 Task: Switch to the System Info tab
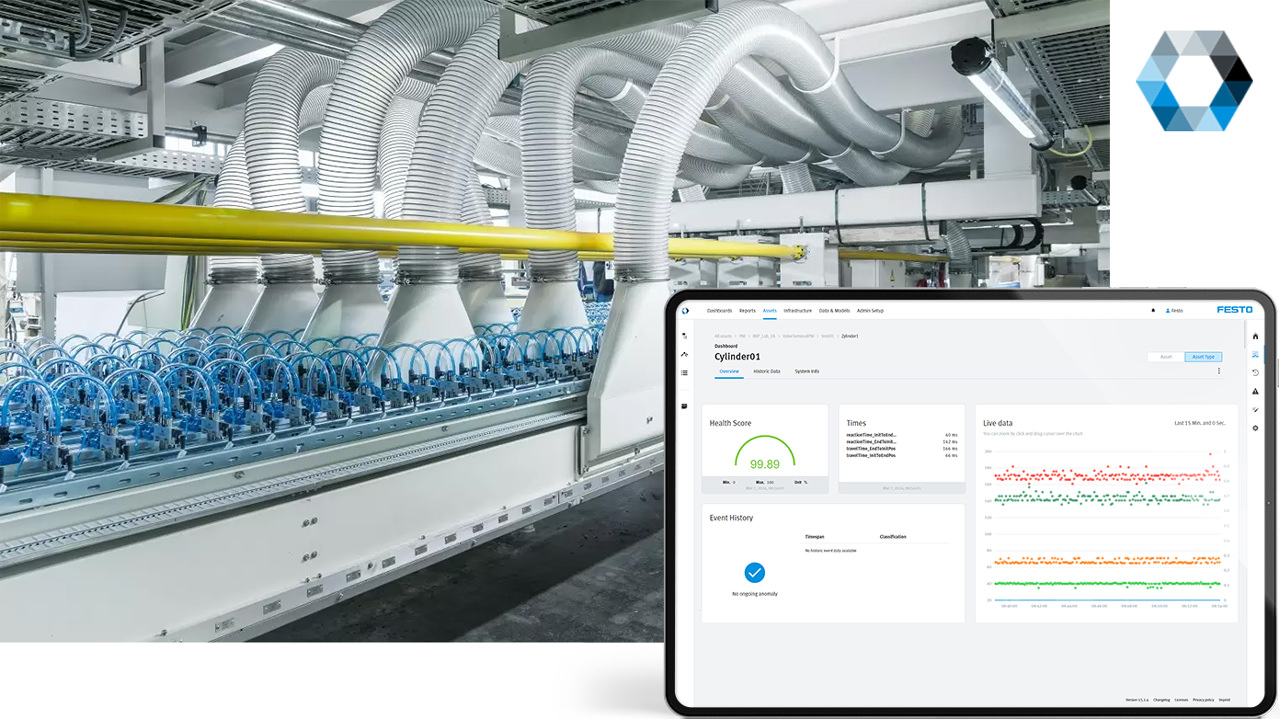point(807,371)
